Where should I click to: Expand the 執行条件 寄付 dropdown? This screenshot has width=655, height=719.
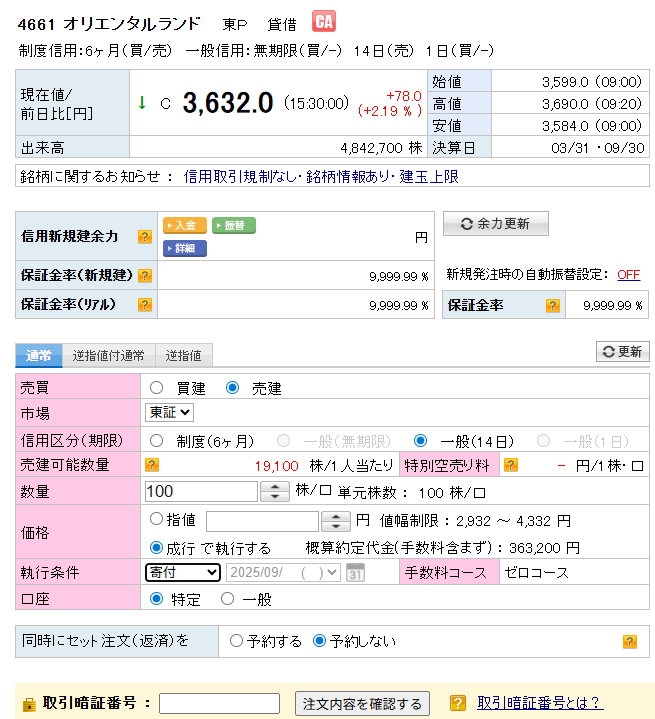pyautogui.click(x=183, y=572)
